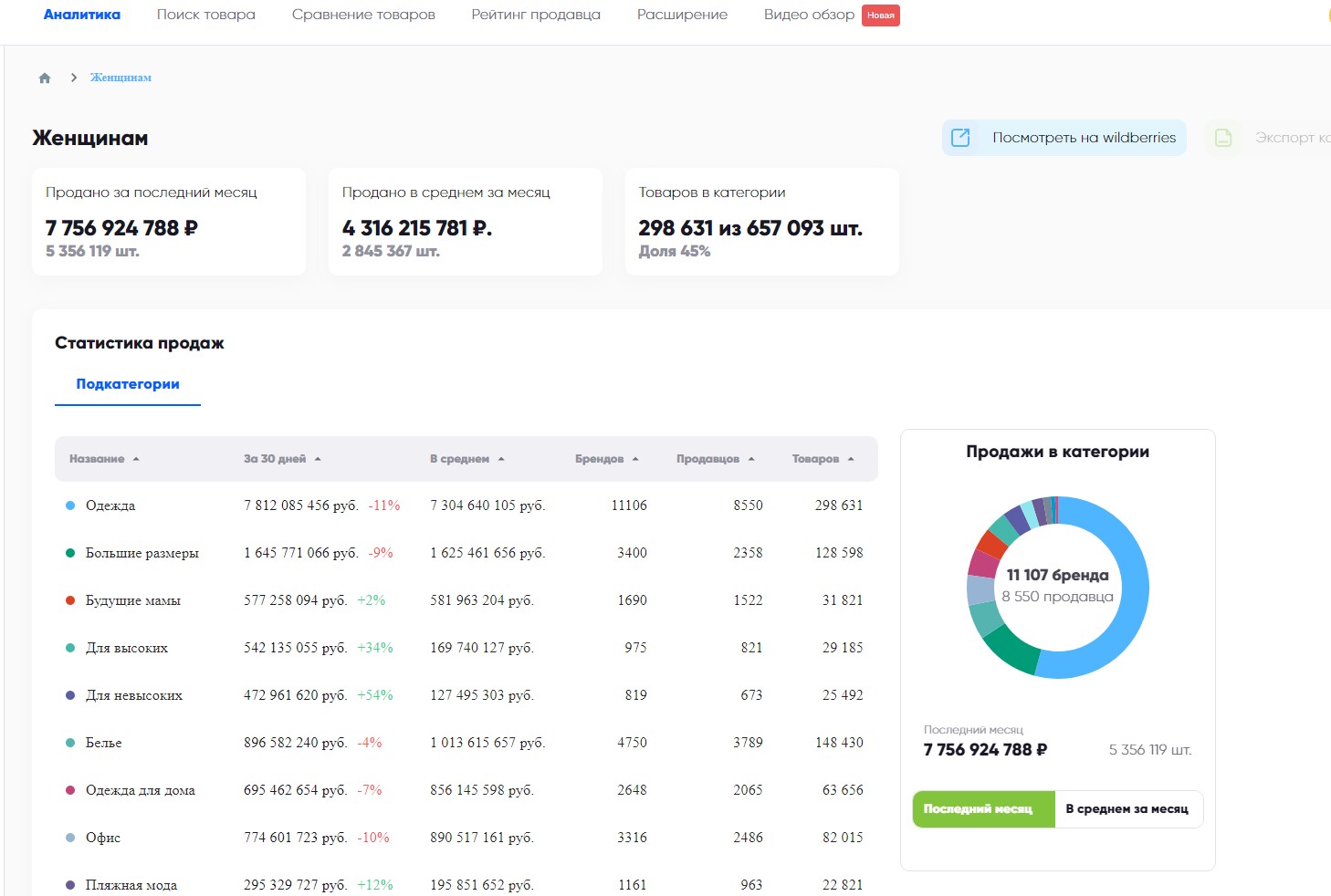Image resolution: width=1331 pixels, height=896 pixels.
Task: Sort table by Продавцов arrow
Action: (751, 459)
